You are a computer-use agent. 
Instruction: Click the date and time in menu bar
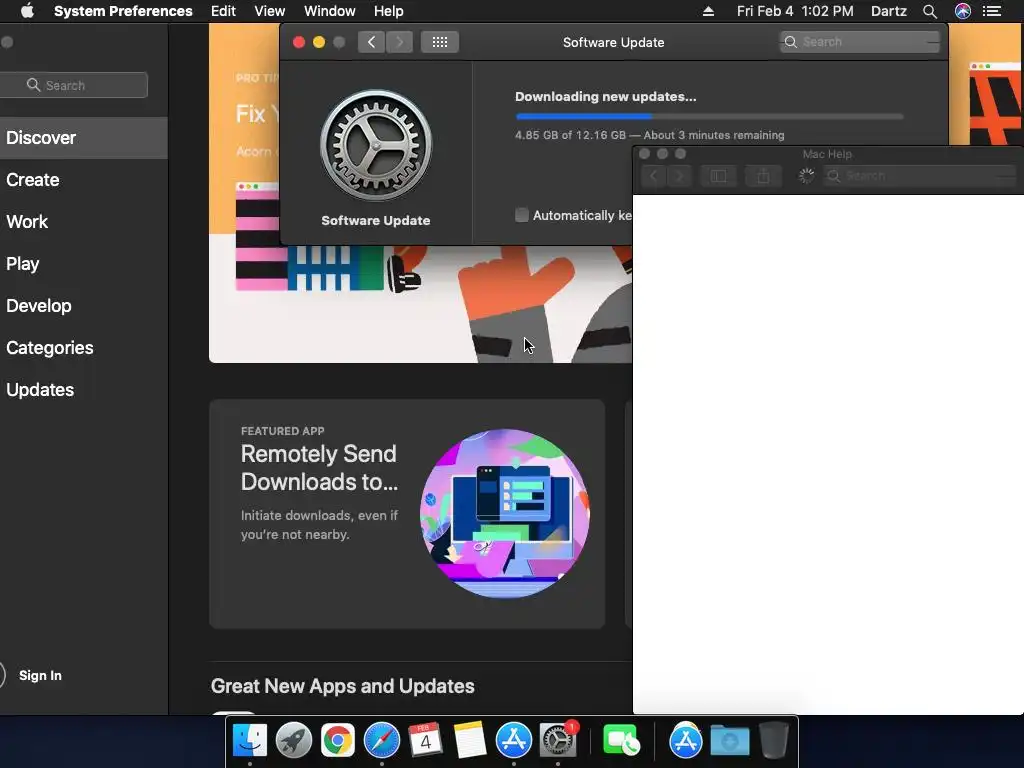tap(795, 11)
